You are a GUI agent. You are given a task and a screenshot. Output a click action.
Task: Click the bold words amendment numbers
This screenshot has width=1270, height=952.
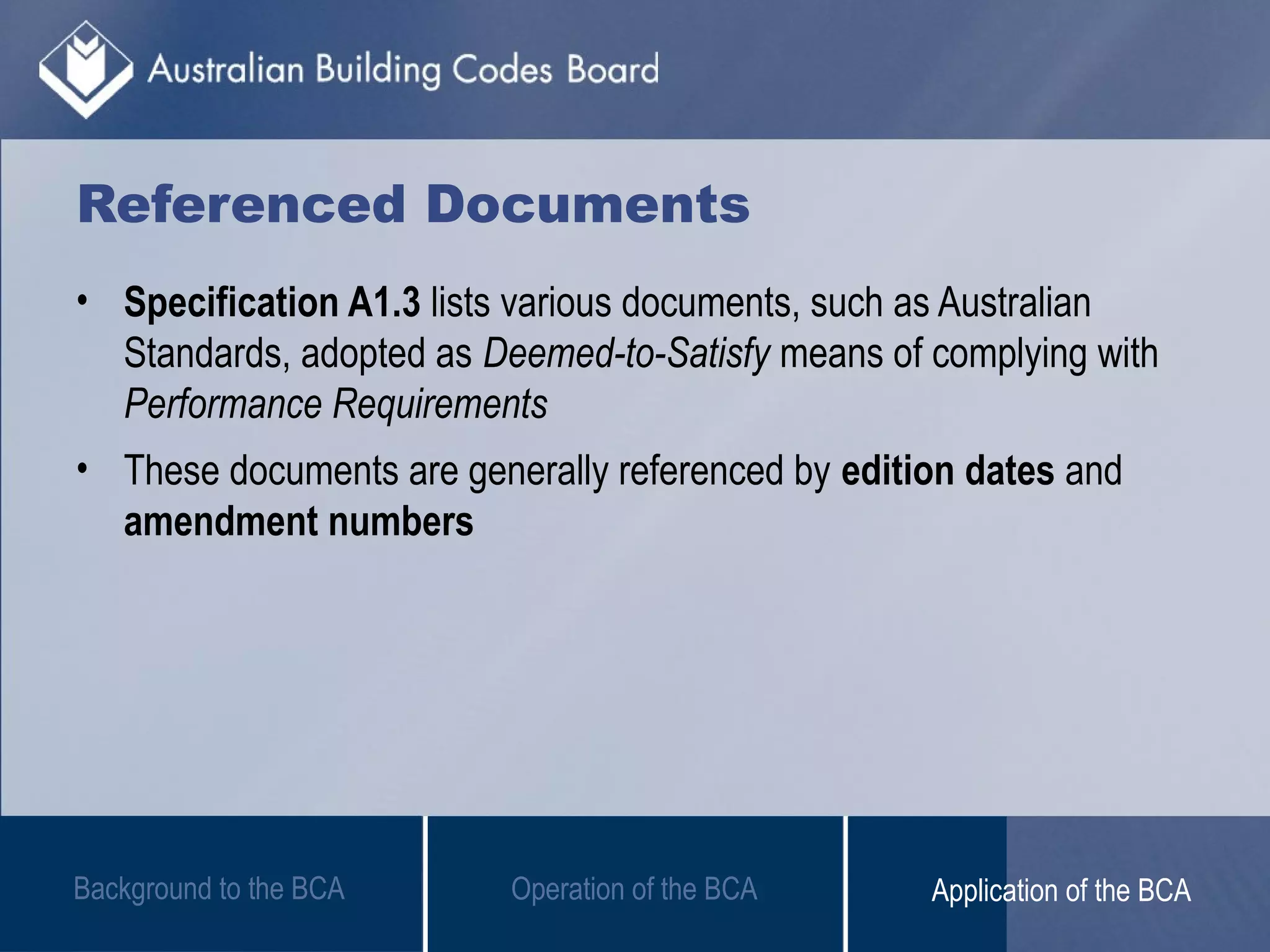pyautogui.click(x=298, y=521)
